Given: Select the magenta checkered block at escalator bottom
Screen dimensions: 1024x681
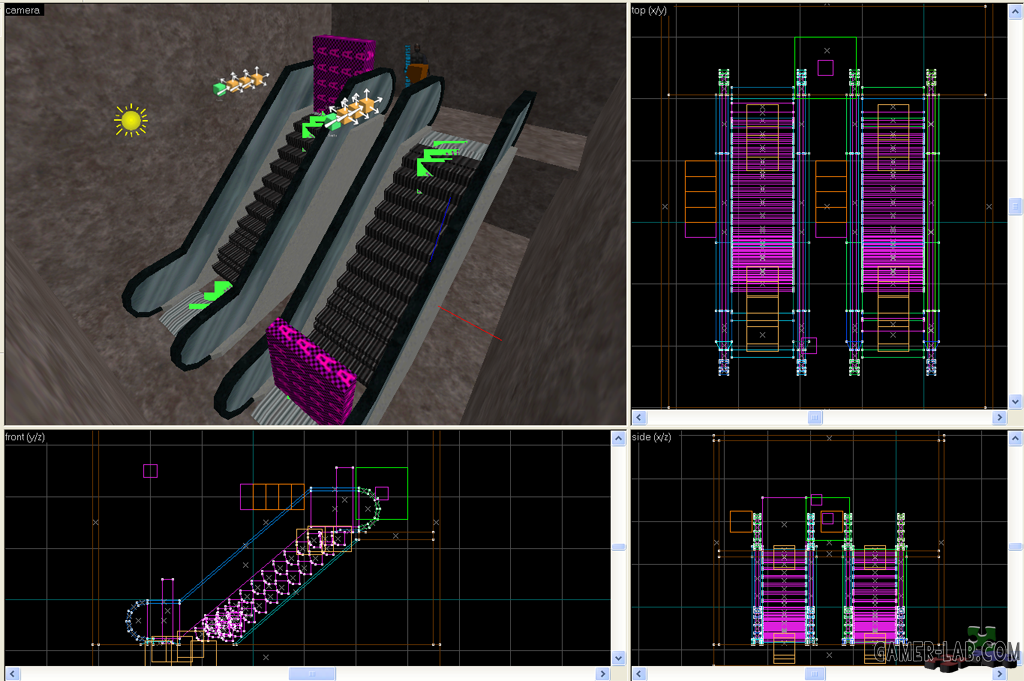Looking at the screenshot, I should click(311, 370).
